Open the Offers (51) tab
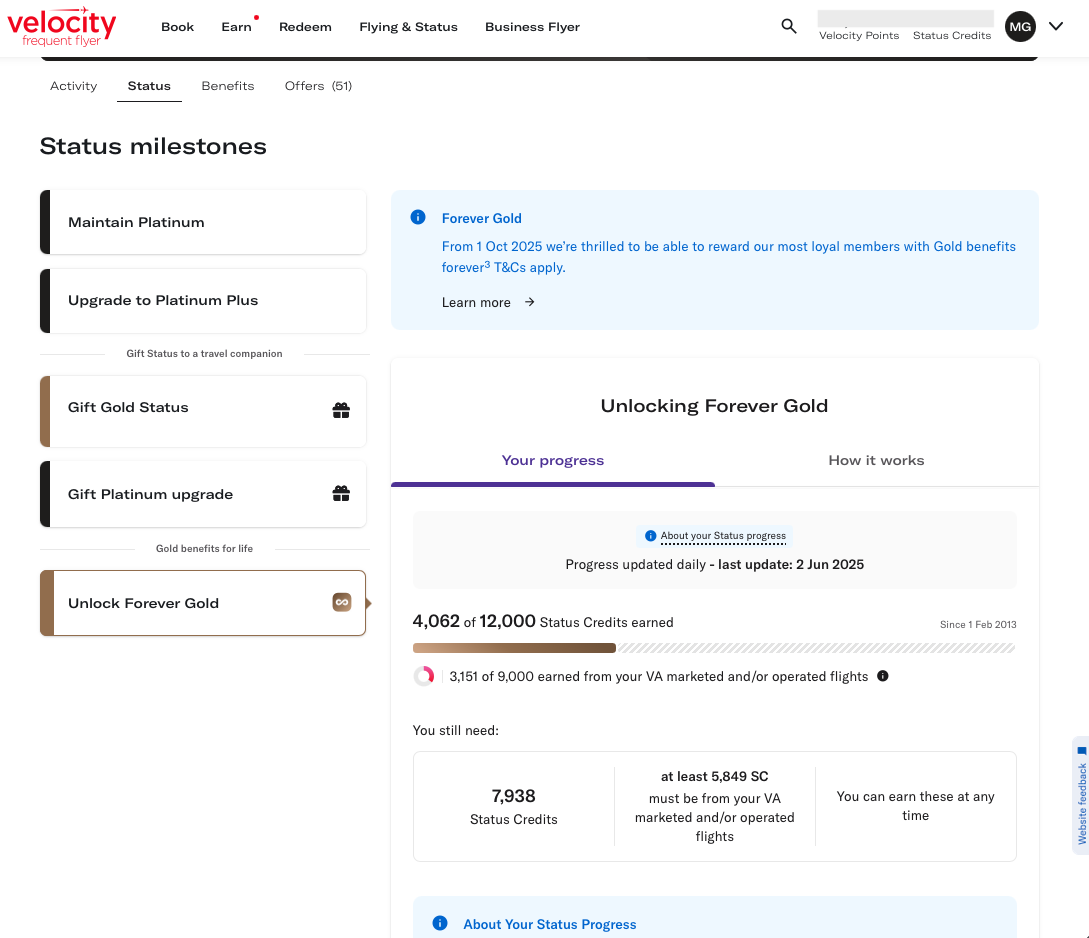1089x938 pixels. 318,86
